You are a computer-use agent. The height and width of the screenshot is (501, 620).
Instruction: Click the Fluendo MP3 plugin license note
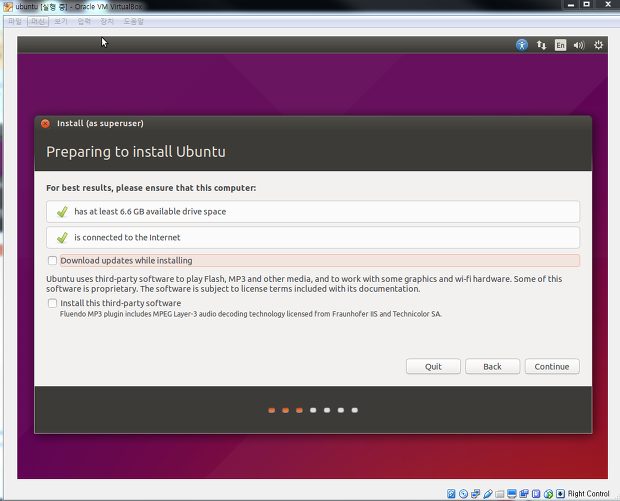[x=251, y=314]
